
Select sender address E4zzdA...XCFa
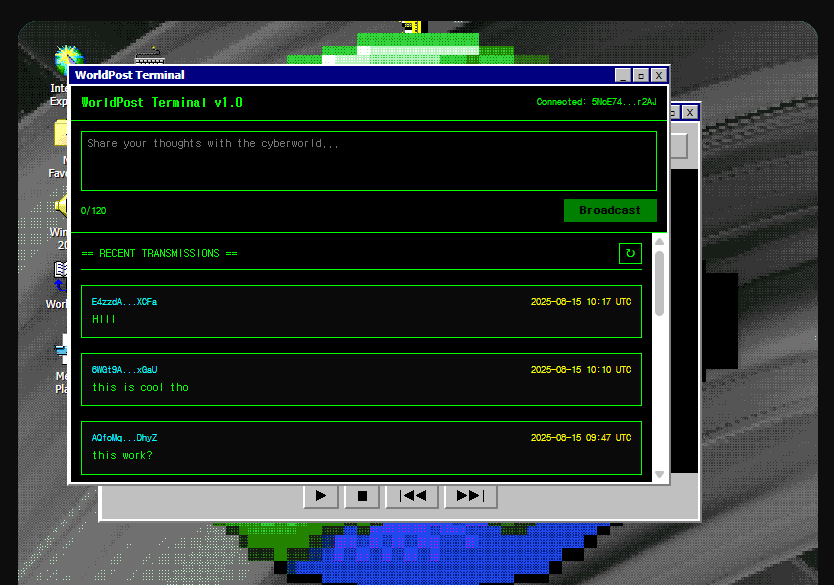[x=124, y=302]
